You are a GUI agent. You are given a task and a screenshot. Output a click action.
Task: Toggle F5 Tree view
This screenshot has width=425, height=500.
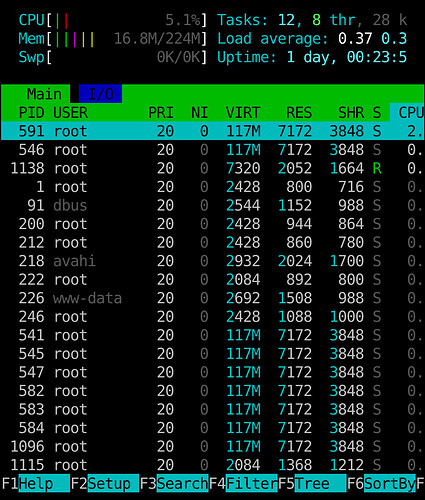[312, 483]
